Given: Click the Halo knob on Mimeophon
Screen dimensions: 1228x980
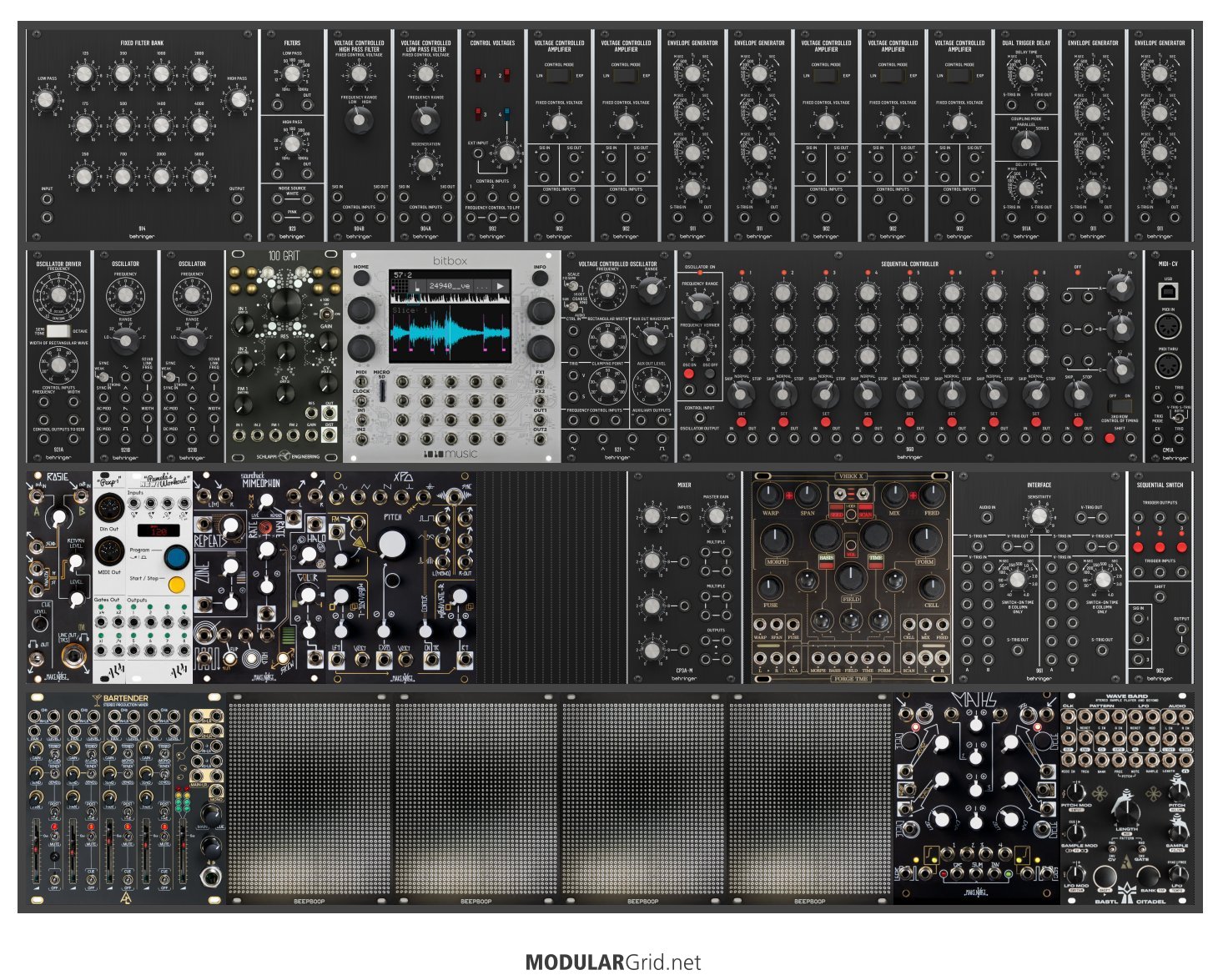Looking at the screenshot, I should click(x=307, y=555).
